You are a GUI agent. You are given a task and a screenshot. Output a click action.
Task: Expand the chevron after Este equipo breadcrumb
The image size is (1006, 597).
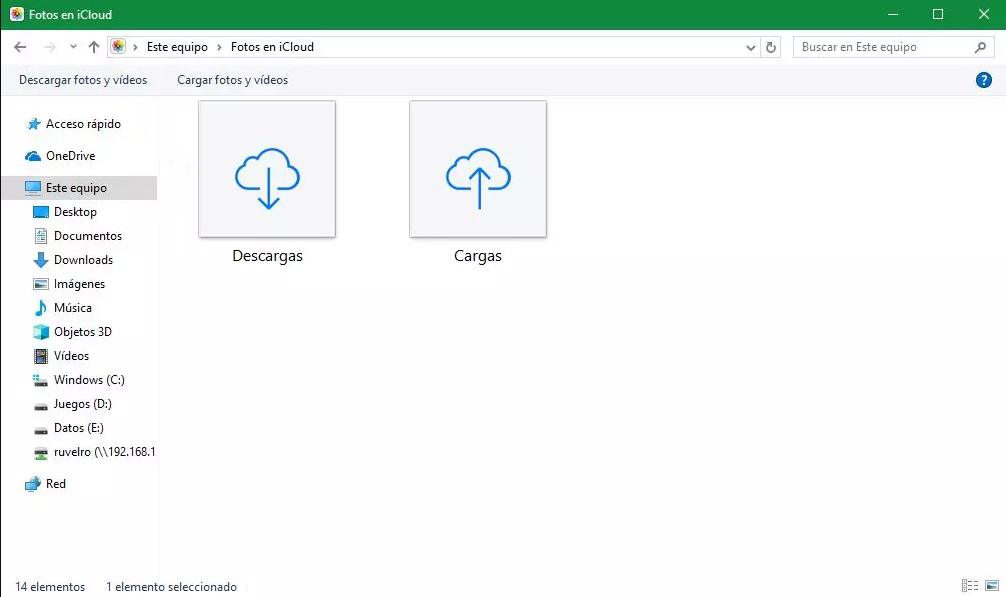[219, 47]
